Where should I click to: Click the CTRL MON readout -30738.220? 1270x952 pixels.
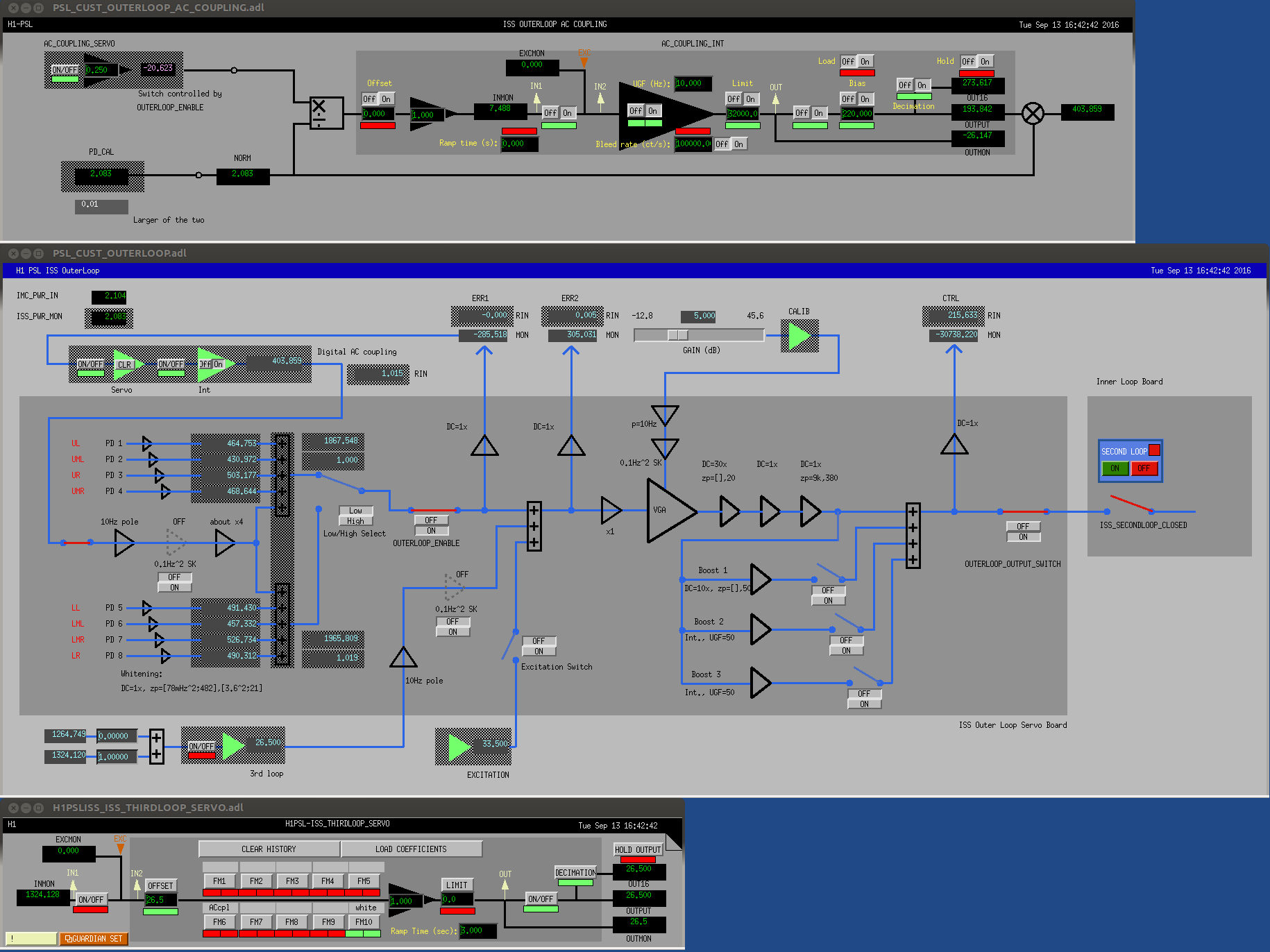(x=955, y=335)
